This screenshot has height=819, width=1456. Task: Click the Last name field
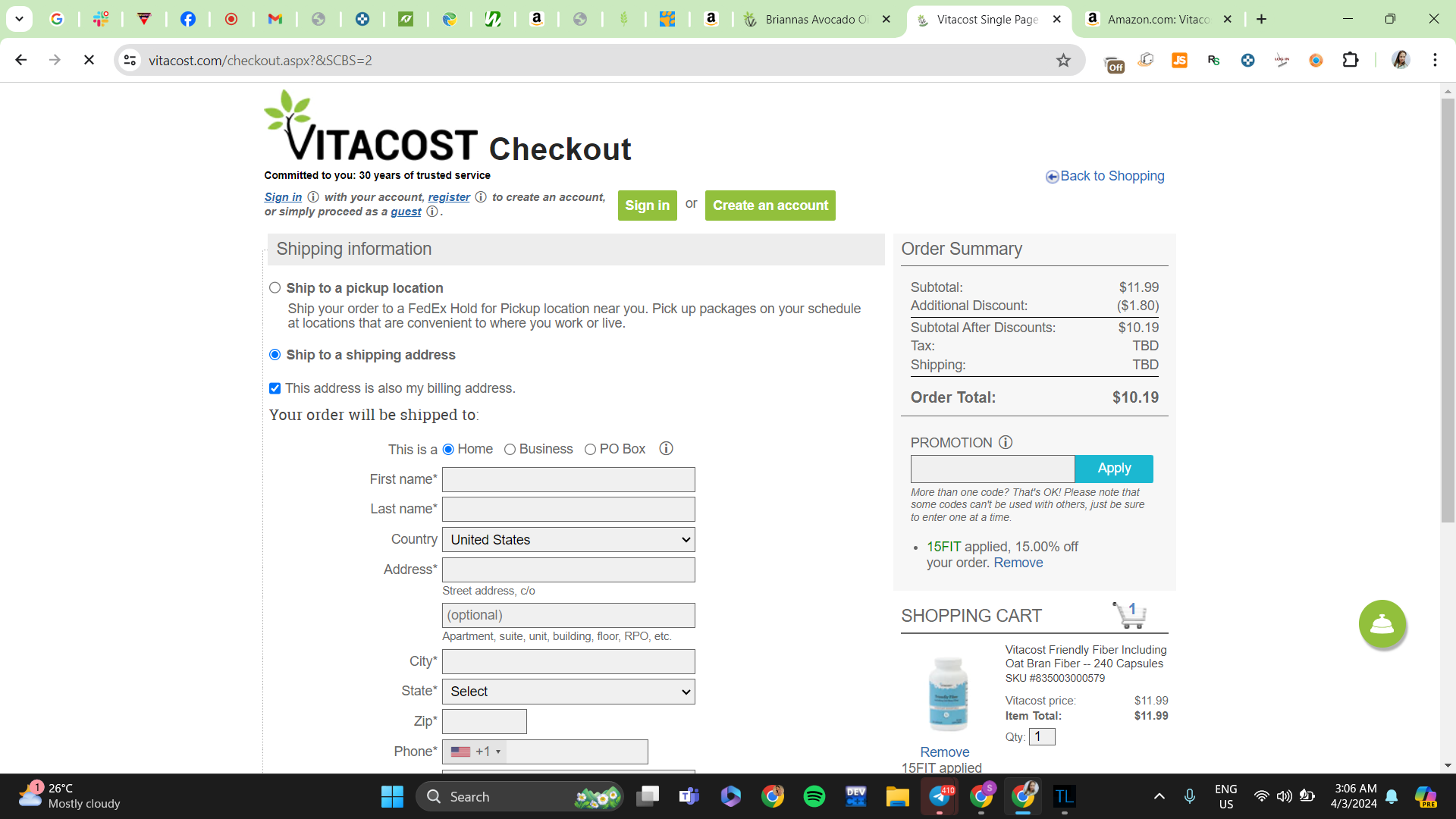pos(569,510)
